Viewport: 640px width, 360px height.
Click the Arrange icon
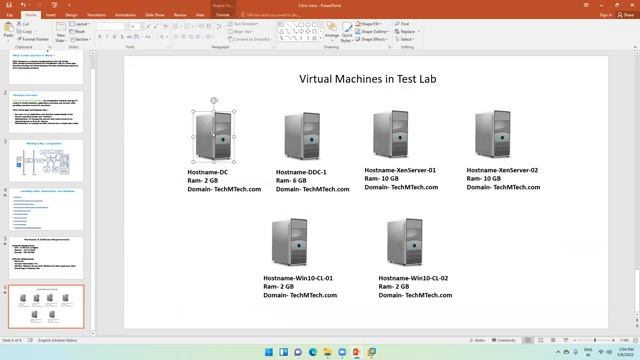(x=332, y=28)
